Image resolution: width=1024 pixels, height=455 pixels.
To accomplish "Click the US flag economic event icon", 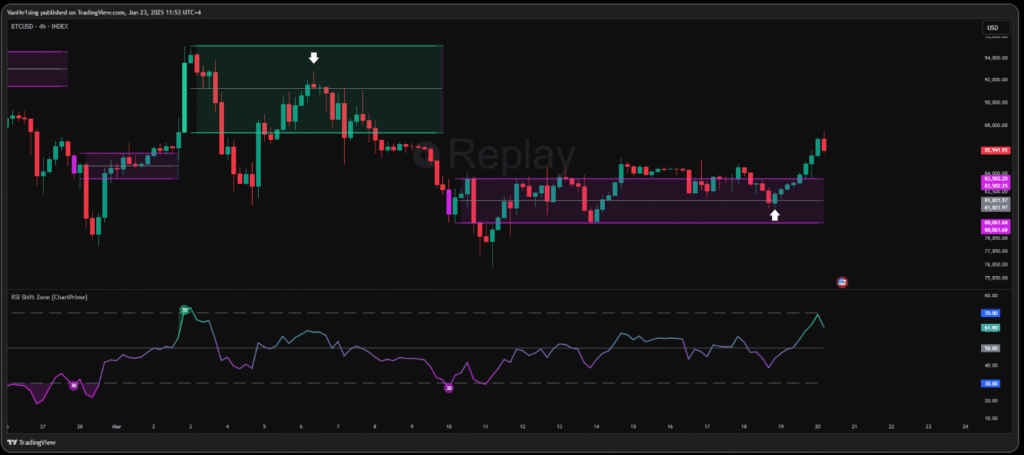I will click(842, 282).
